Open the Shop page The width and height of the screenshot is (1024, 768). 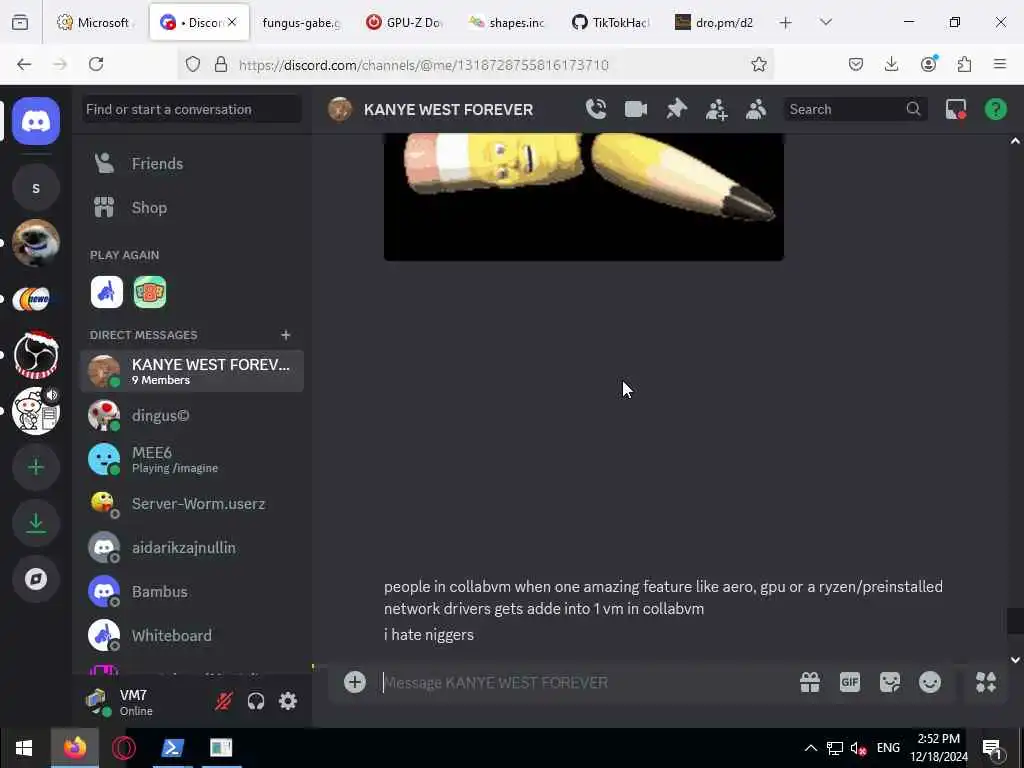coord(192,208)
